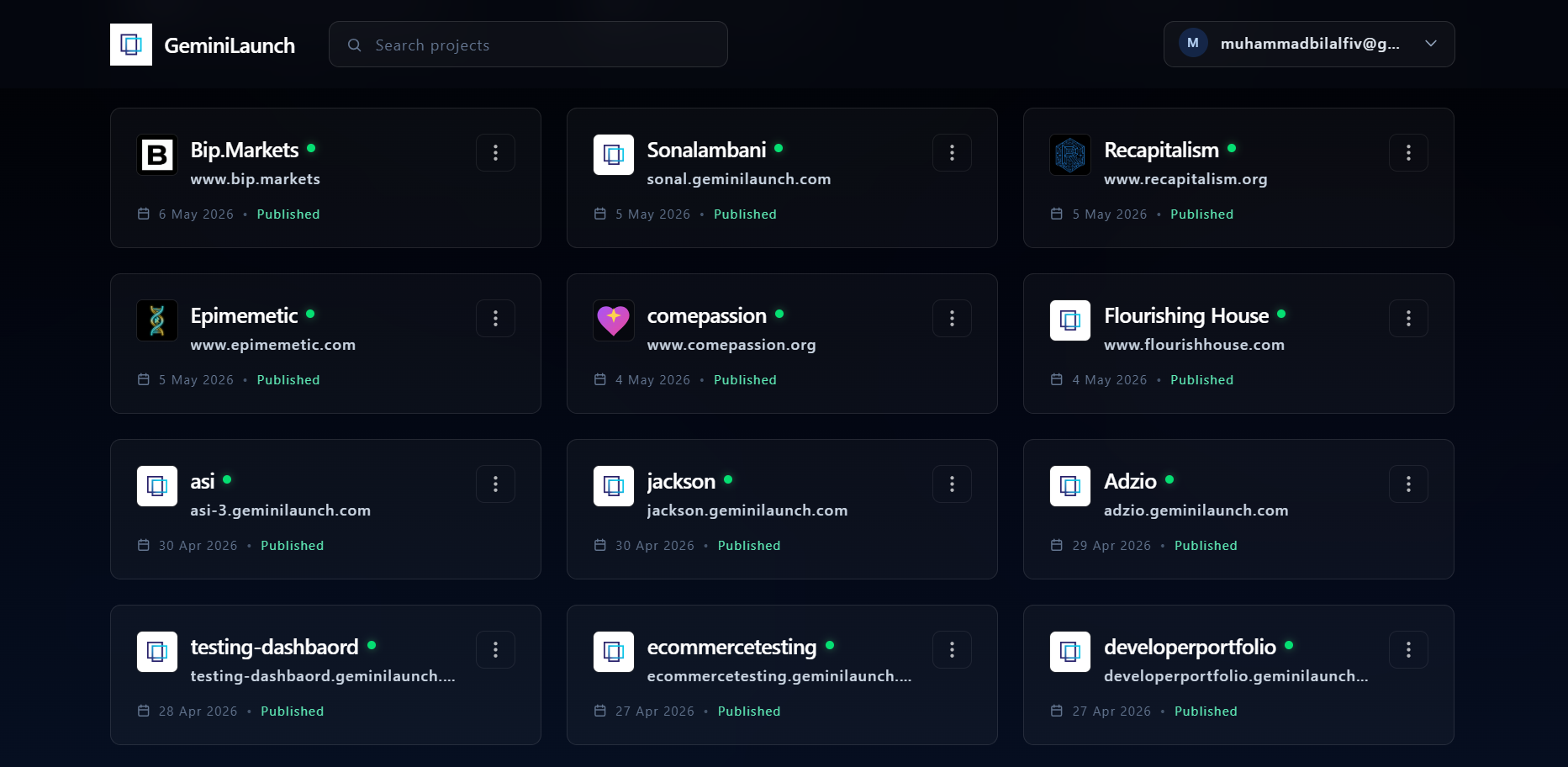Viewport: 1568px width, 767px height.
Task: Open the Epimemetic project title
Action: [x=244, y=315]
